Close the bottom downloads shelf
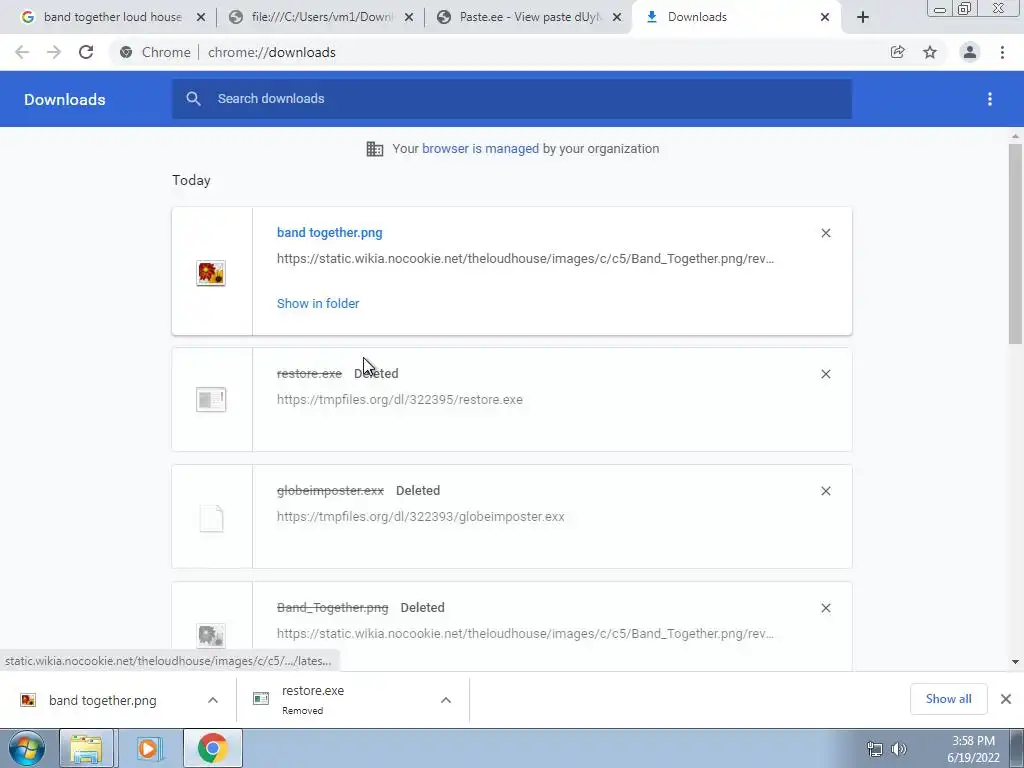1024x768 pixels. point(1006,699)
